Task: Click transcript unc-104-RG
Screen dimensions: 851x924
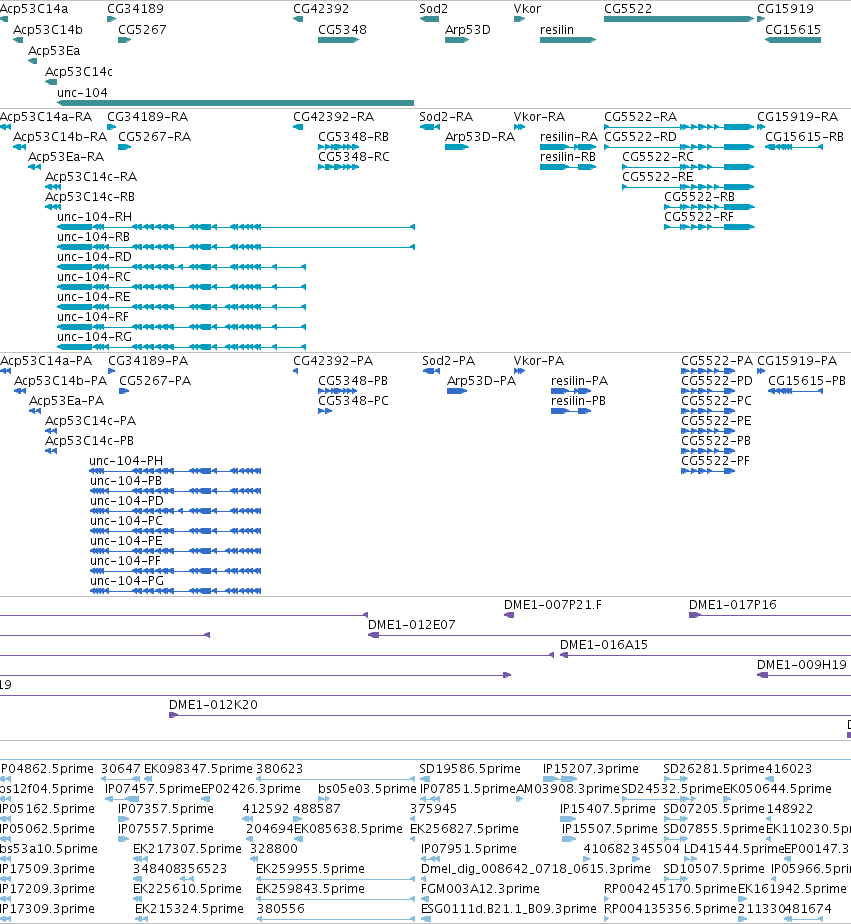Action: tap(182, 347)
